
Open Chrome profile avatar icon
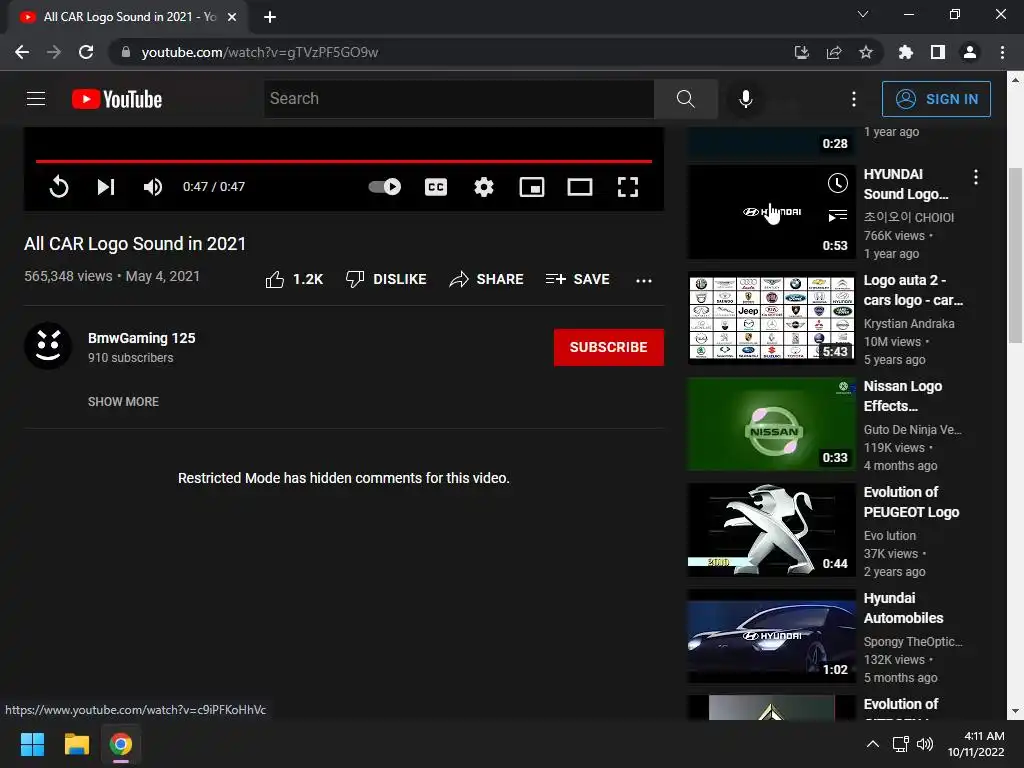coord(970,52)
